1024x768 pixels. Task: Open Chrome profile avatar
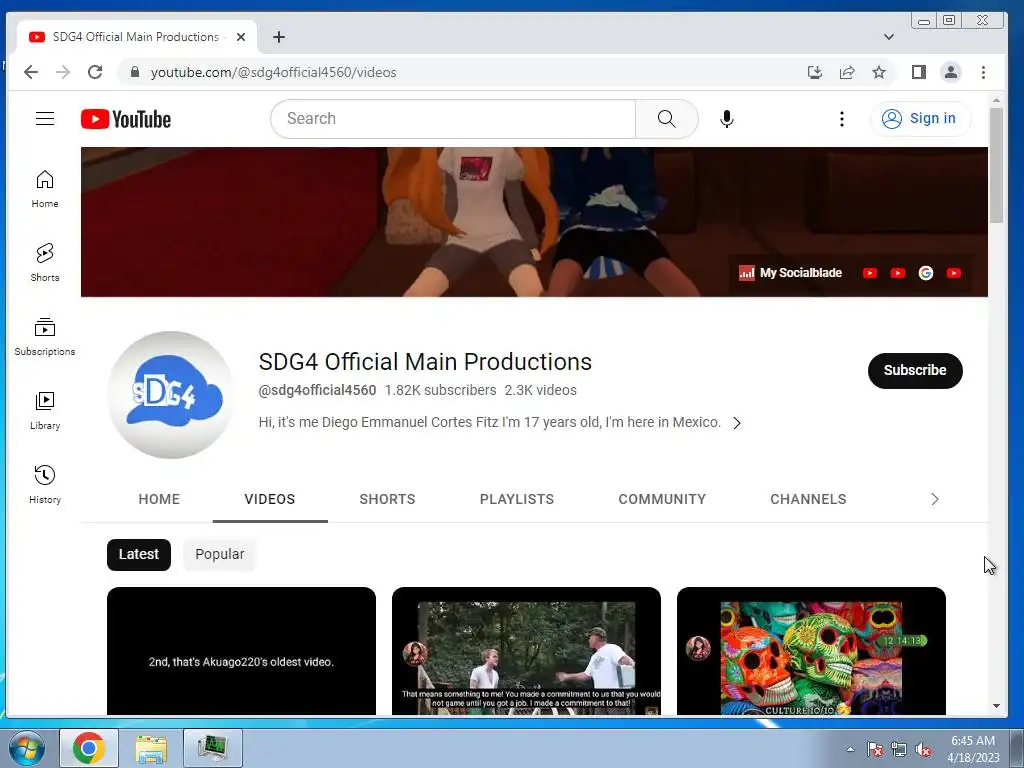point(951,72)
